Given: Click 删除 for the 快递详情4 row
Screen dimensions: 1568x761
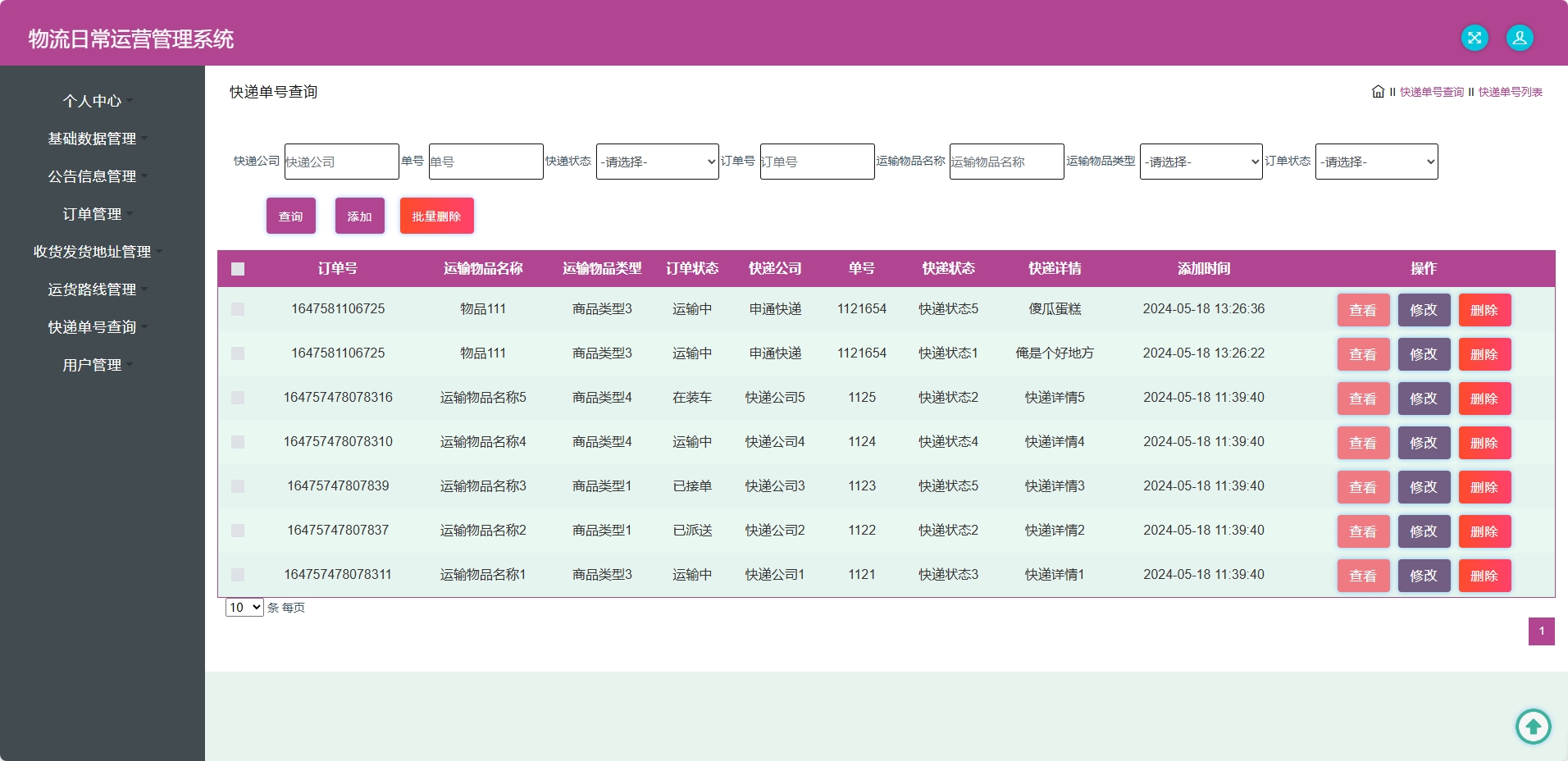Looking at the screenshot, I should pos(1484,443).
